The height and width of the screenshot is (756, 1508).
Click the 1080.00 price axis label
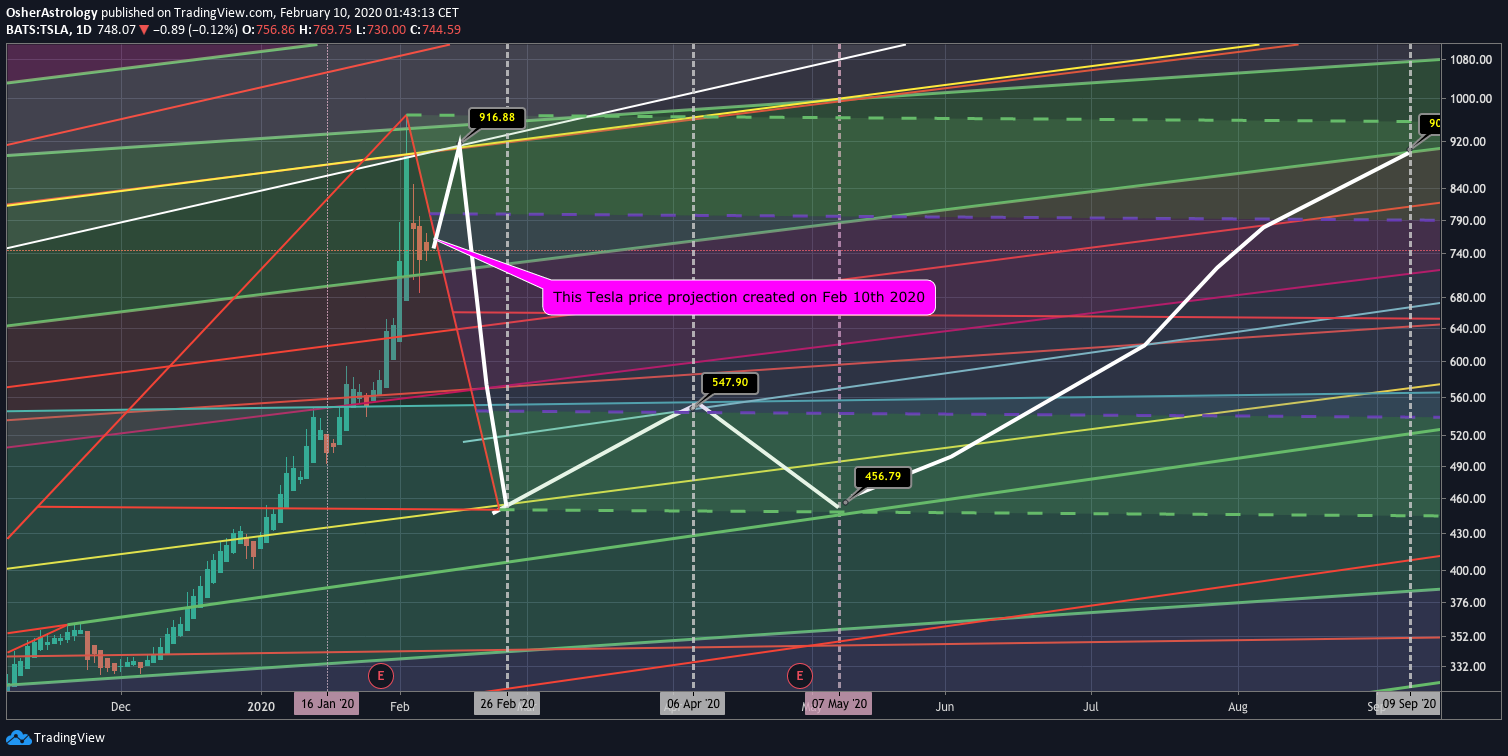click(x=1470, y=60)
